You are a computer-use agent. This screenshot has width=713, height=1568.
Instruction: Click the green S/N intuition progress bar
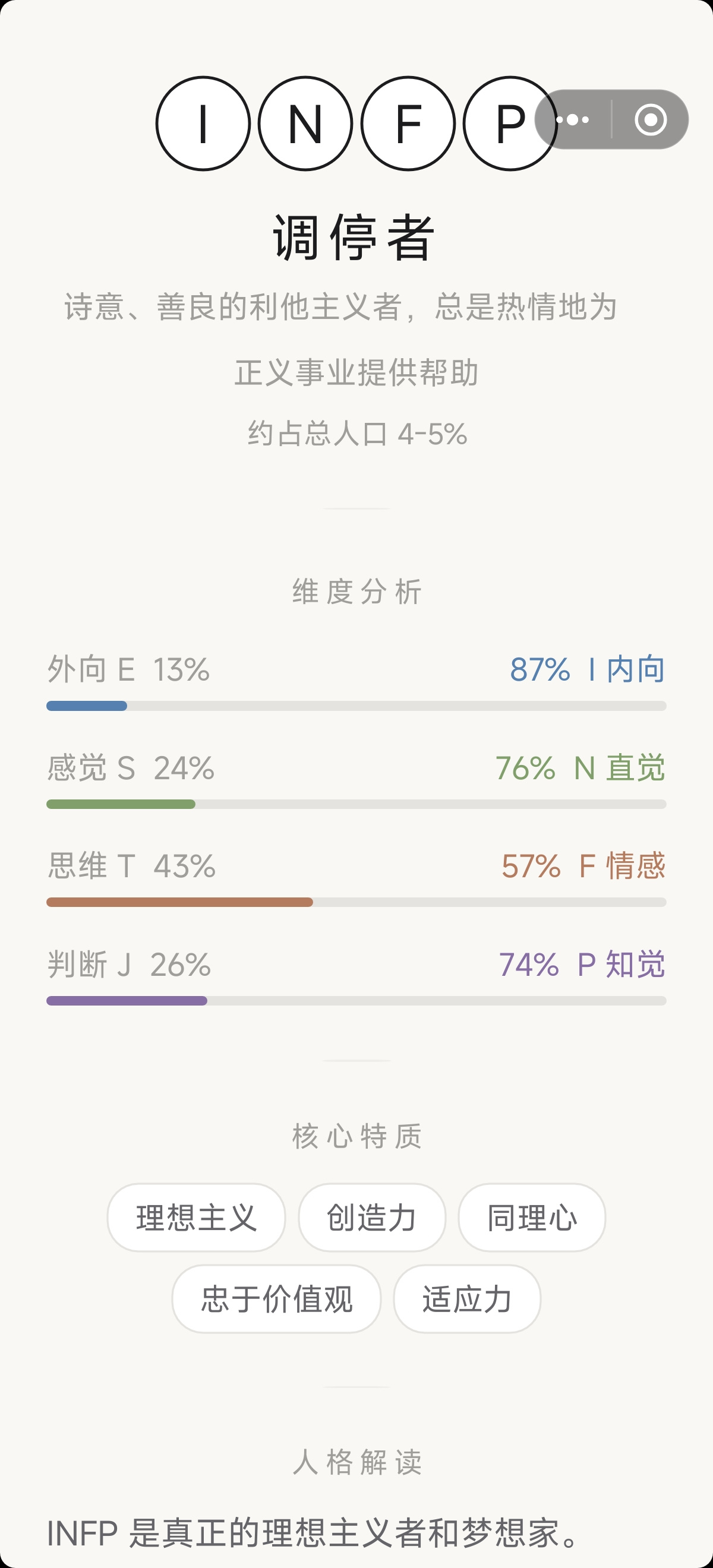tap(356, 804)
